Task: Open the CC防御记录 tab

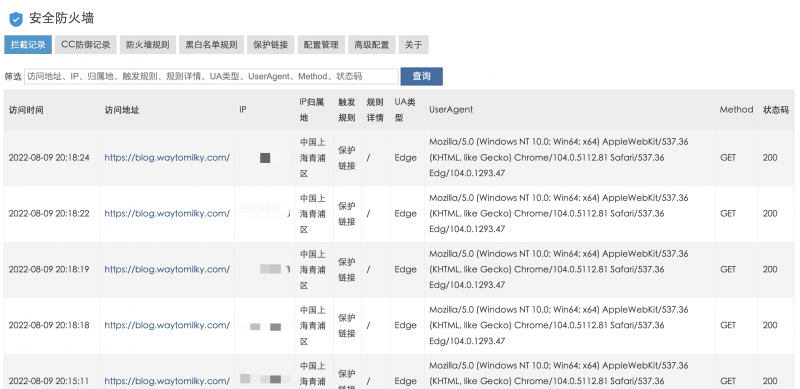Action: [x=86, y=45]
